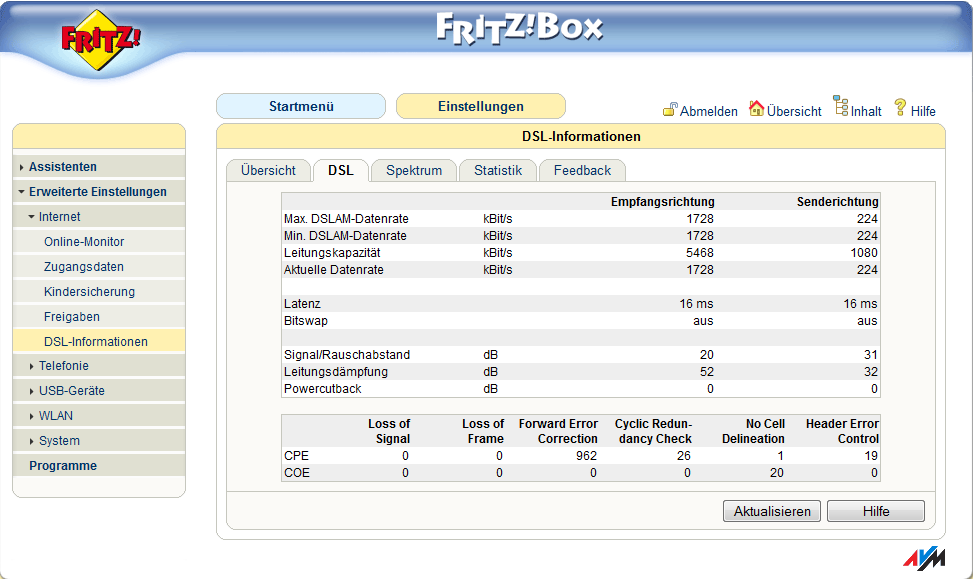Click the Aktuelle Datenrate row label
The height and width of the screenshot is (579, 973).
point(334,270)
